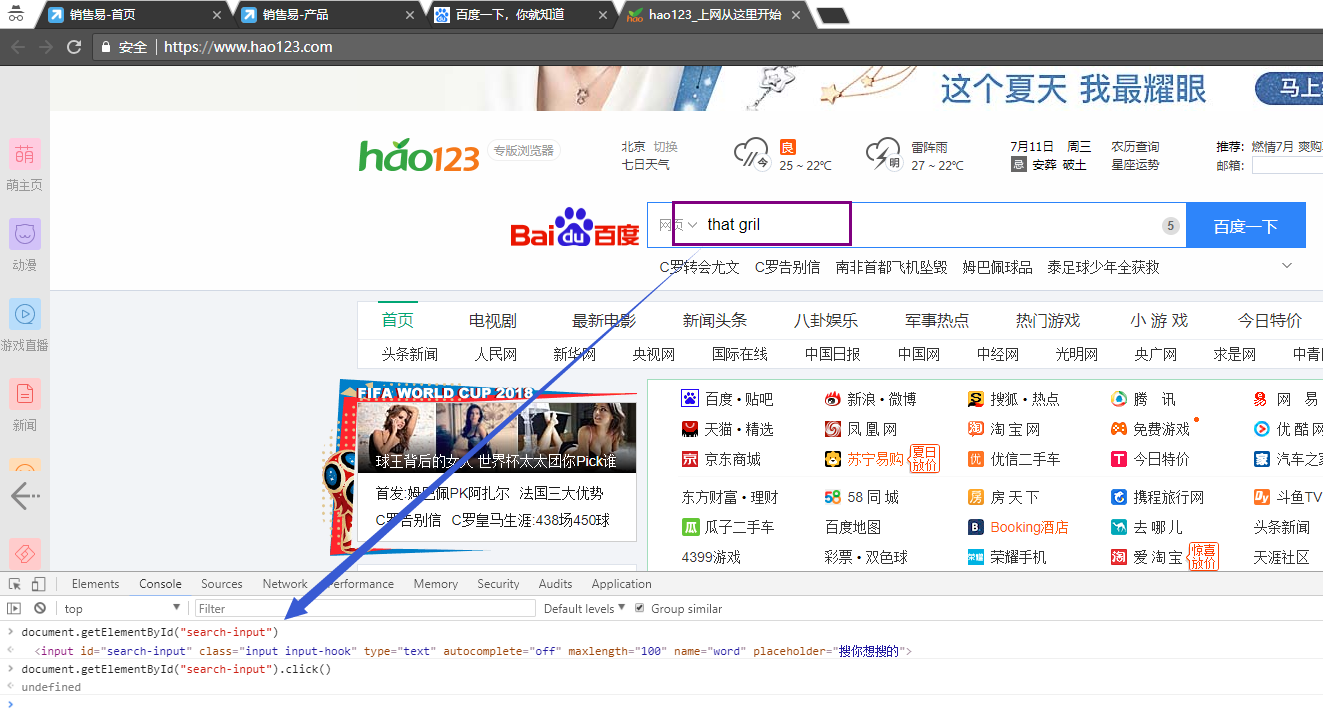Select the 电视剧 navigation tab
Viewport: 1323px width, 710px height.
coord(492,320)
